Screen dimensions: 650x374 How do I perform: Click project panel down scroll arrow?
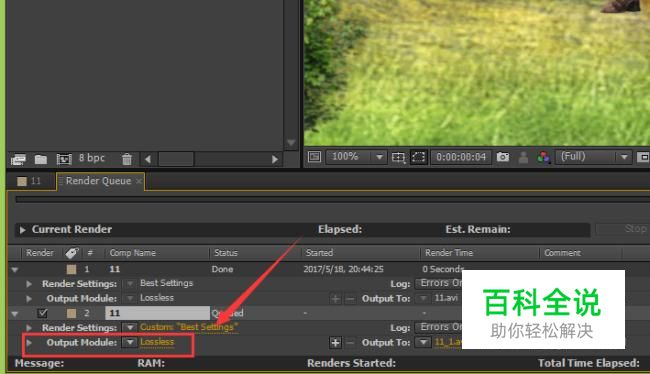click(291, 143)
